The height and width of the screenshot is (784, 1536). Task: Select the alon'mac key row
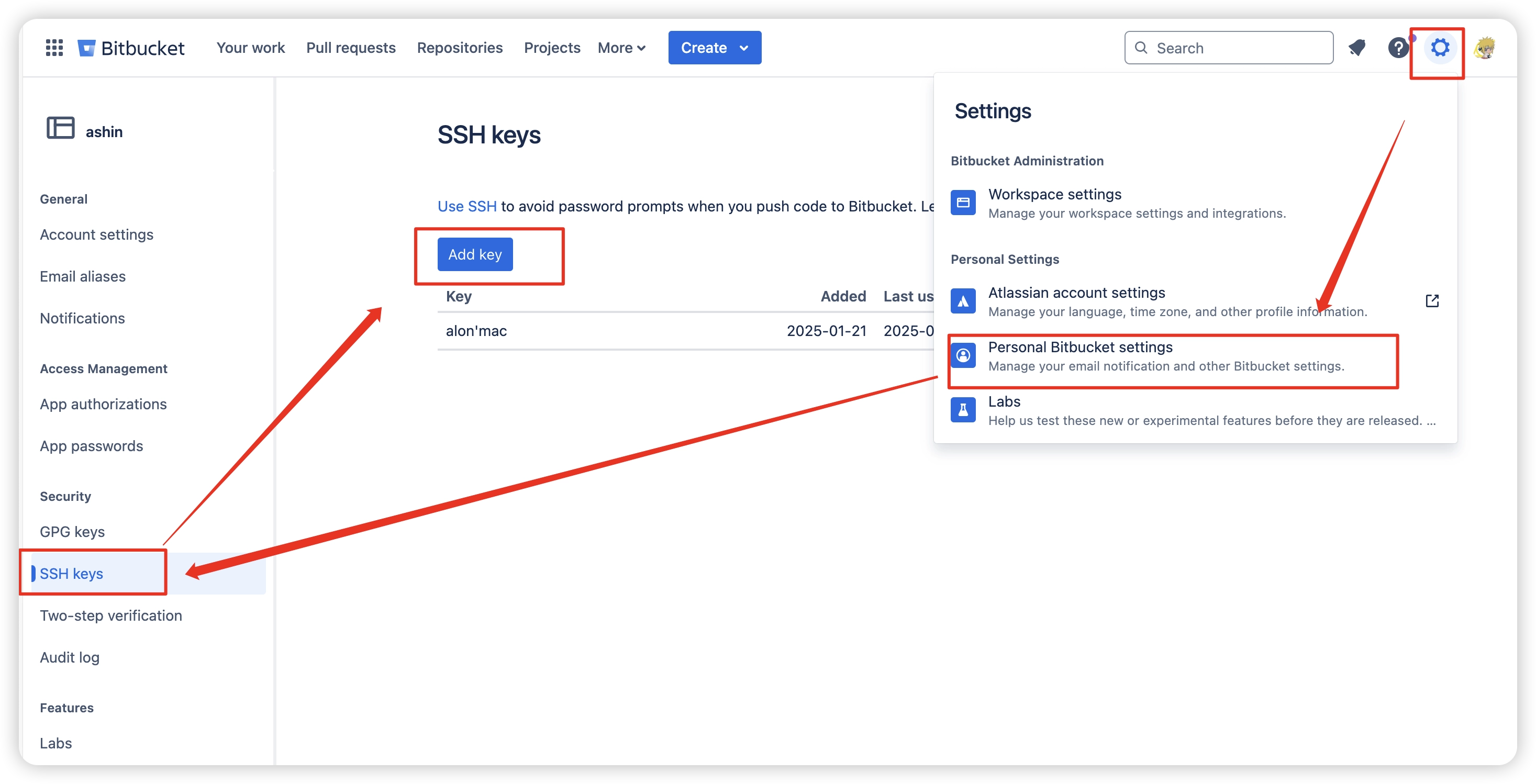(x=476, y=331)
